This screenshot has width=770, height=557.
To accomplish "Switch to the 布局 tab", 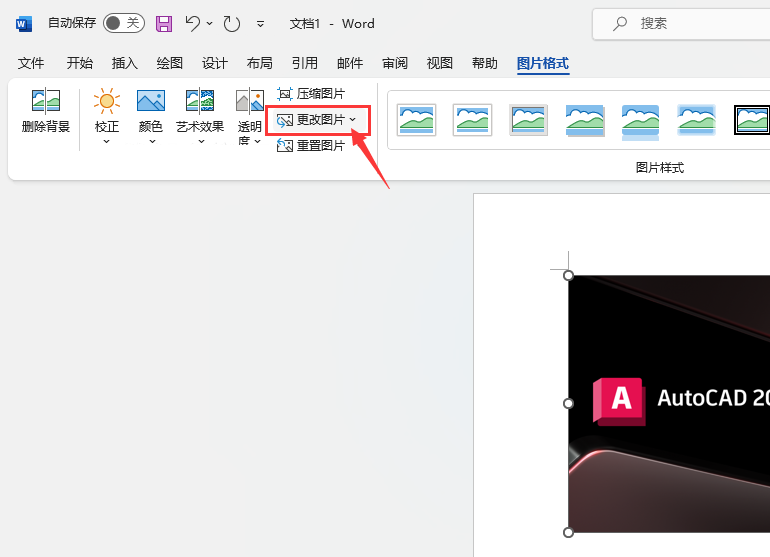I will (259, 63).
